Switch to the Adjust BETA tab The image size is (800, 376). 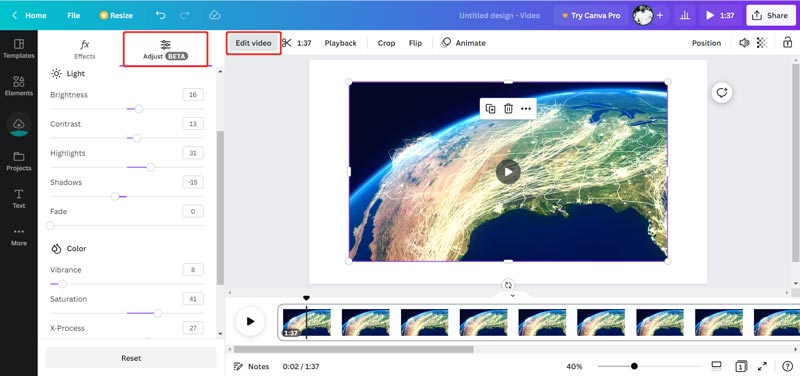(x=166, y=49)
